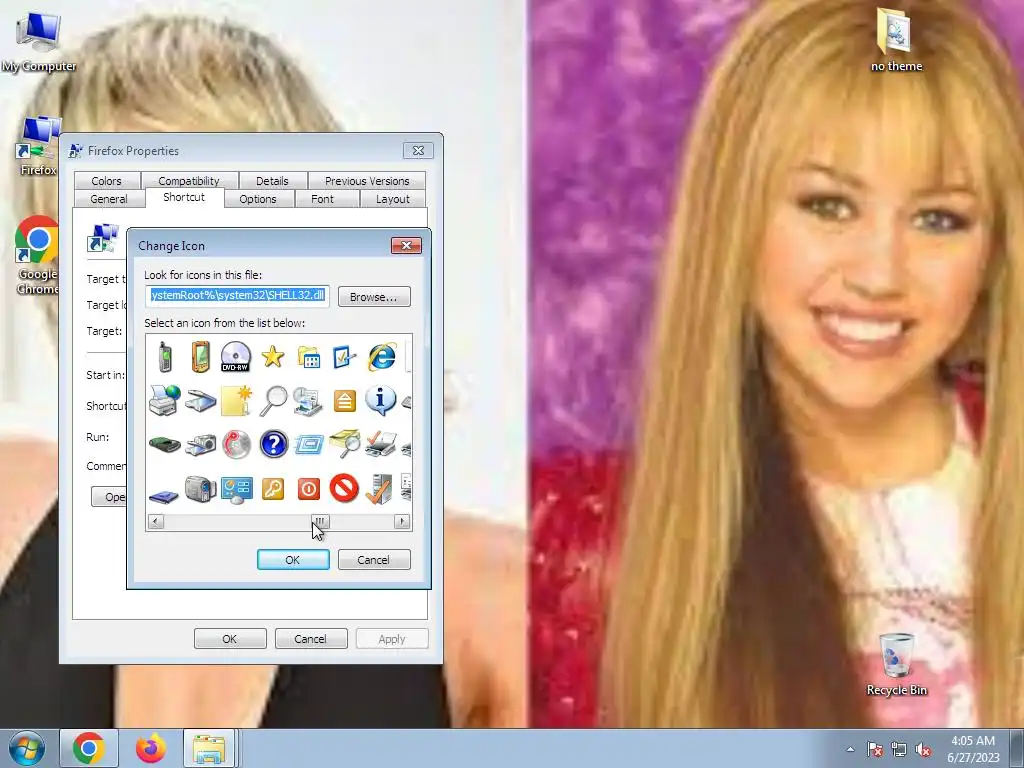1024x768 pixels.
Task: Select the new folder with sparkle icon
Action: coord(236,400)
